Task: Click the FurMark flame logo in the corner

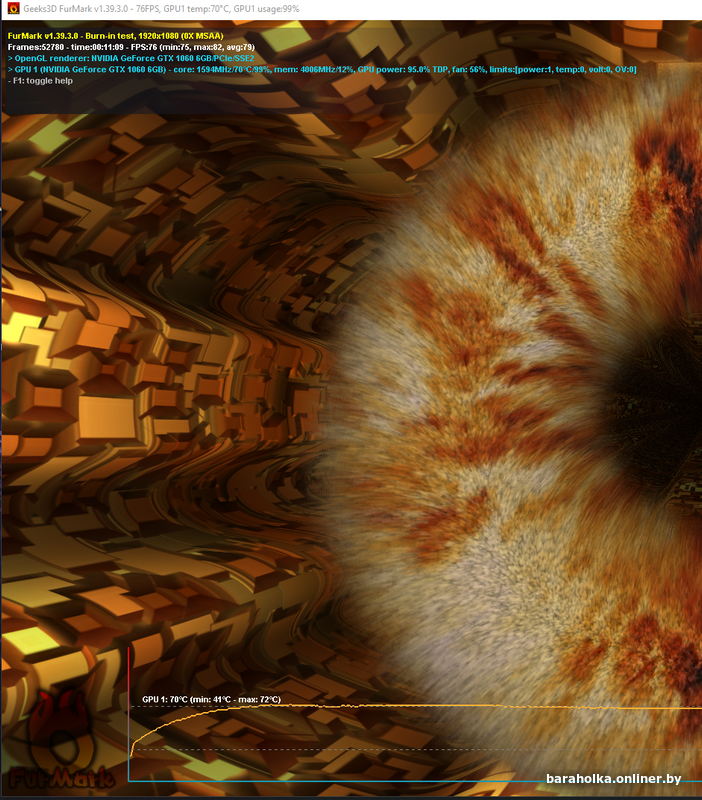Action: click(61, 739)
